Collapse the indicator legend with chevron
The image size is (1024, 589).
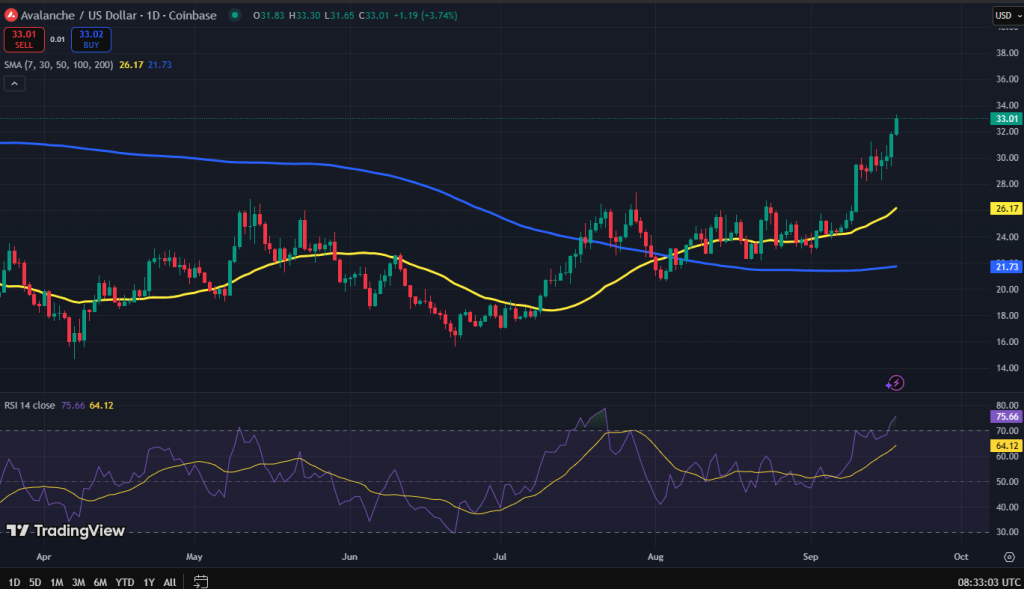(15, 84)
